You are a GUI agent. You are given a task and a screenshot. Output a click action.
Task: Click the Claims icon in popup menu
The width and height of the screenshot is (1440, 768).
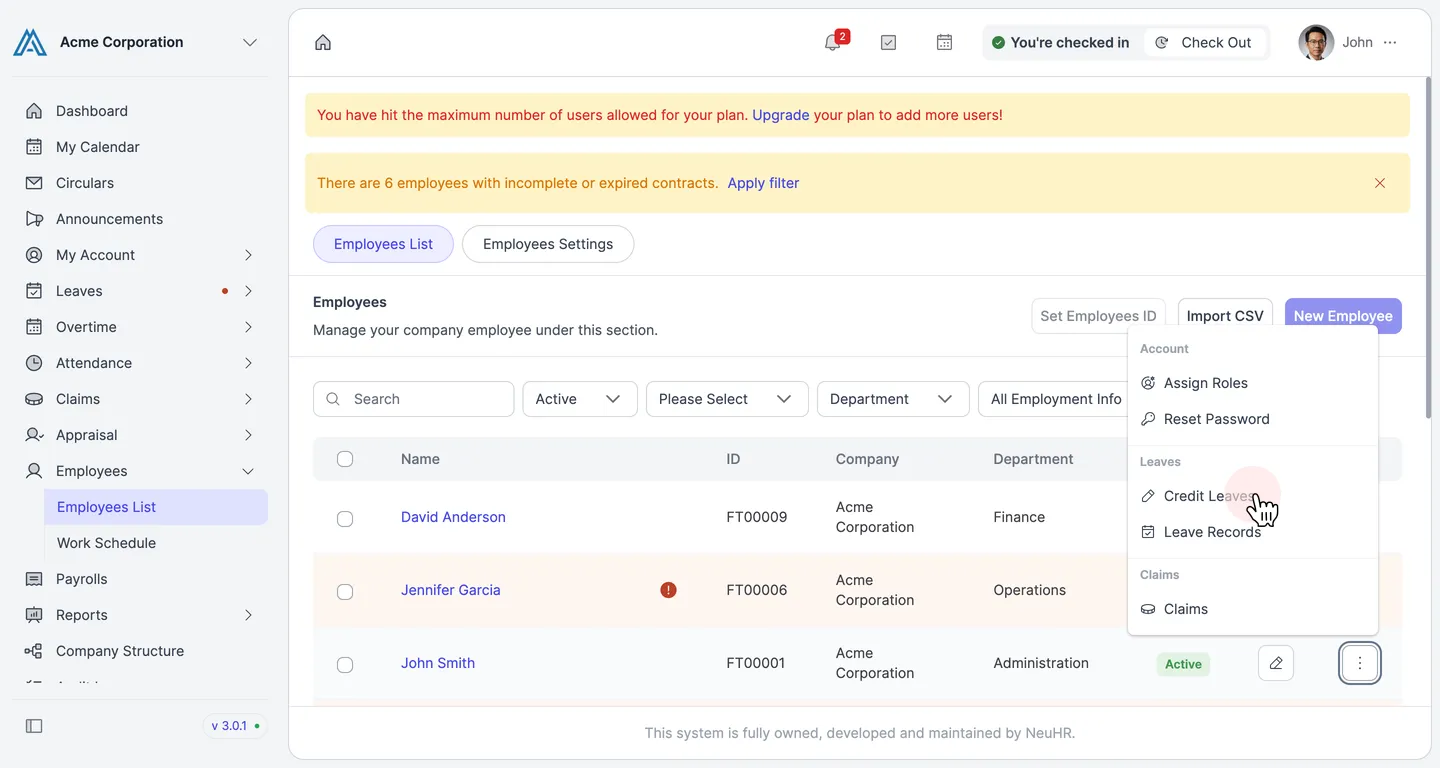[x=1148, y=609]
